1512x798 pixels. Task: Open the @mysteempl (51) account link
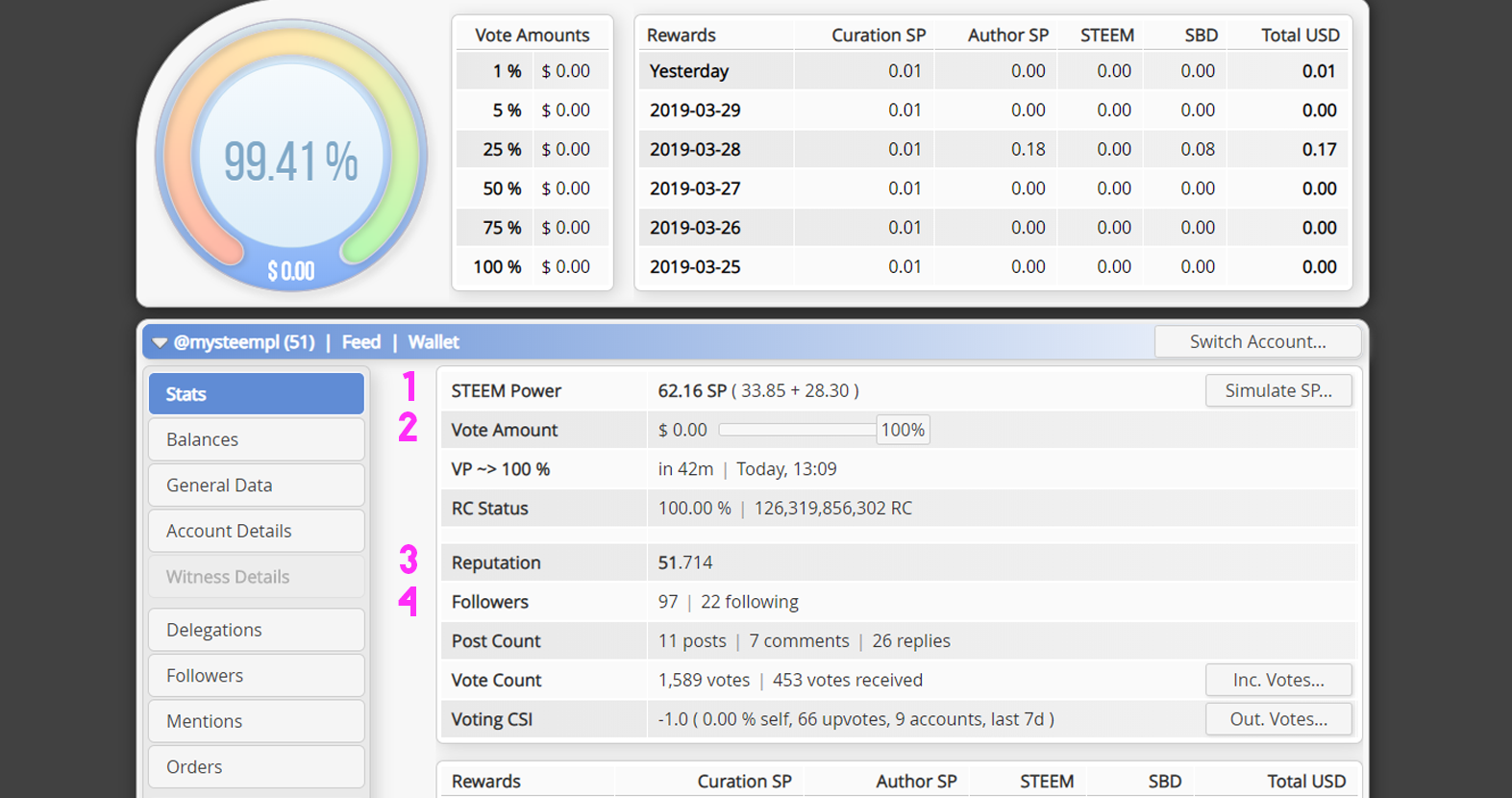[244, 342]
